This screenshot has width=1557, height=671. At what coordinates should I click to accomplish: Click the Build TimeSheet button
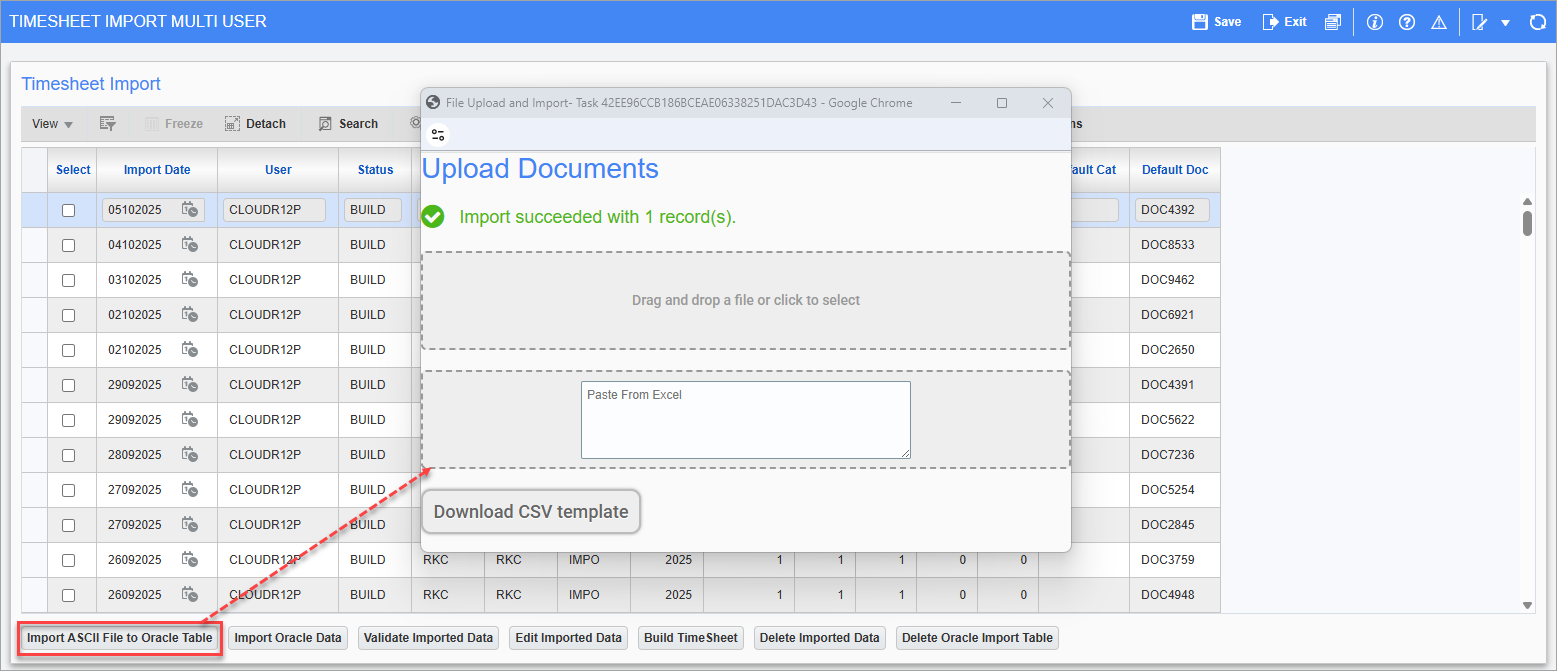tap(690, 637)
